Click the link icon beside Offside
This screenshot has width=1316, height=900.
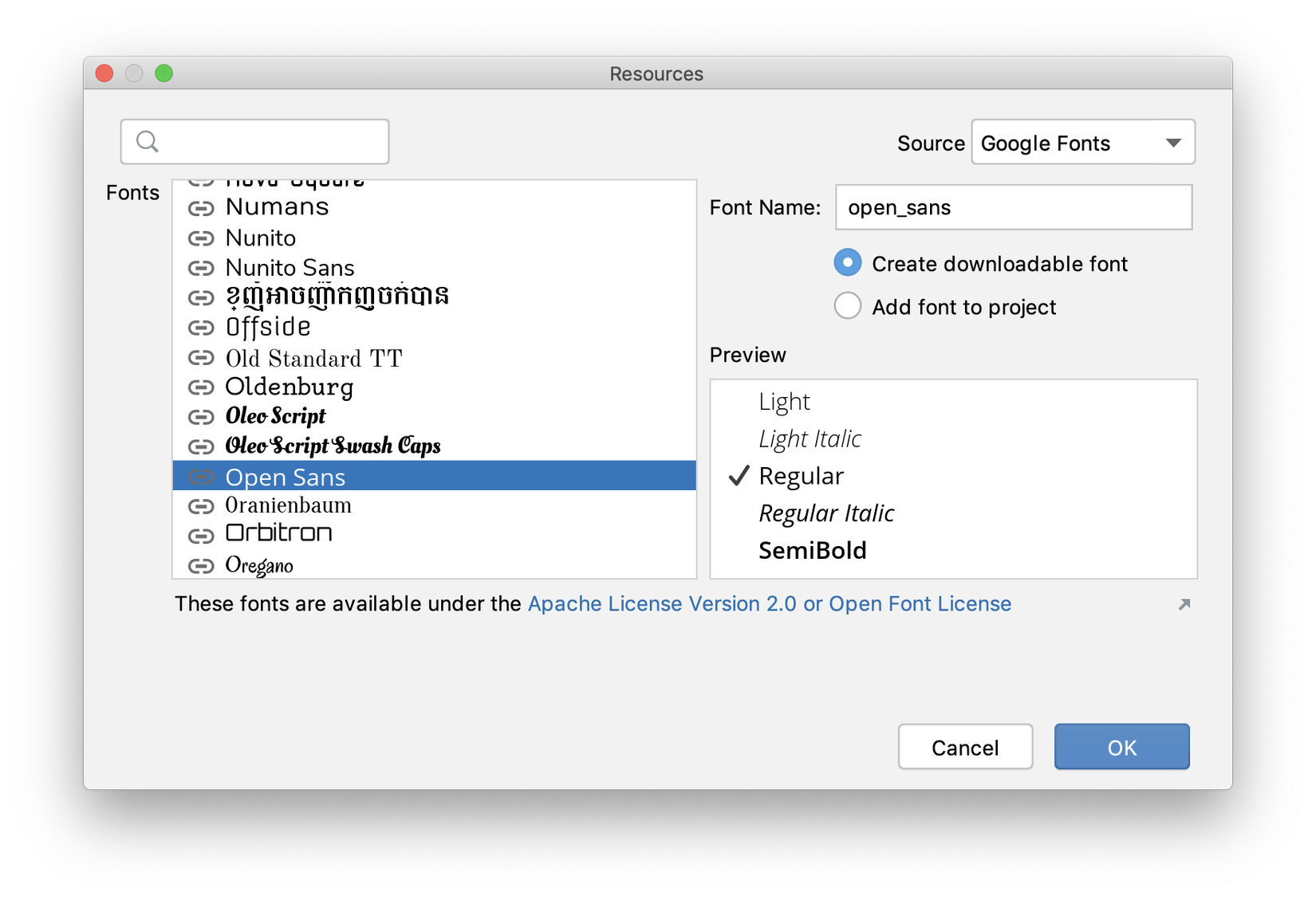(201, 328)
